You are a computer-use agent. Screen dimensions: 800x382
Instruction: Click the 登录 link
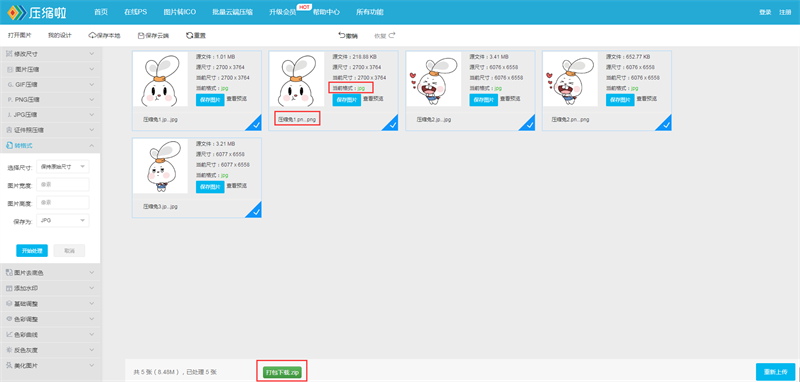[x=765, y=12]
